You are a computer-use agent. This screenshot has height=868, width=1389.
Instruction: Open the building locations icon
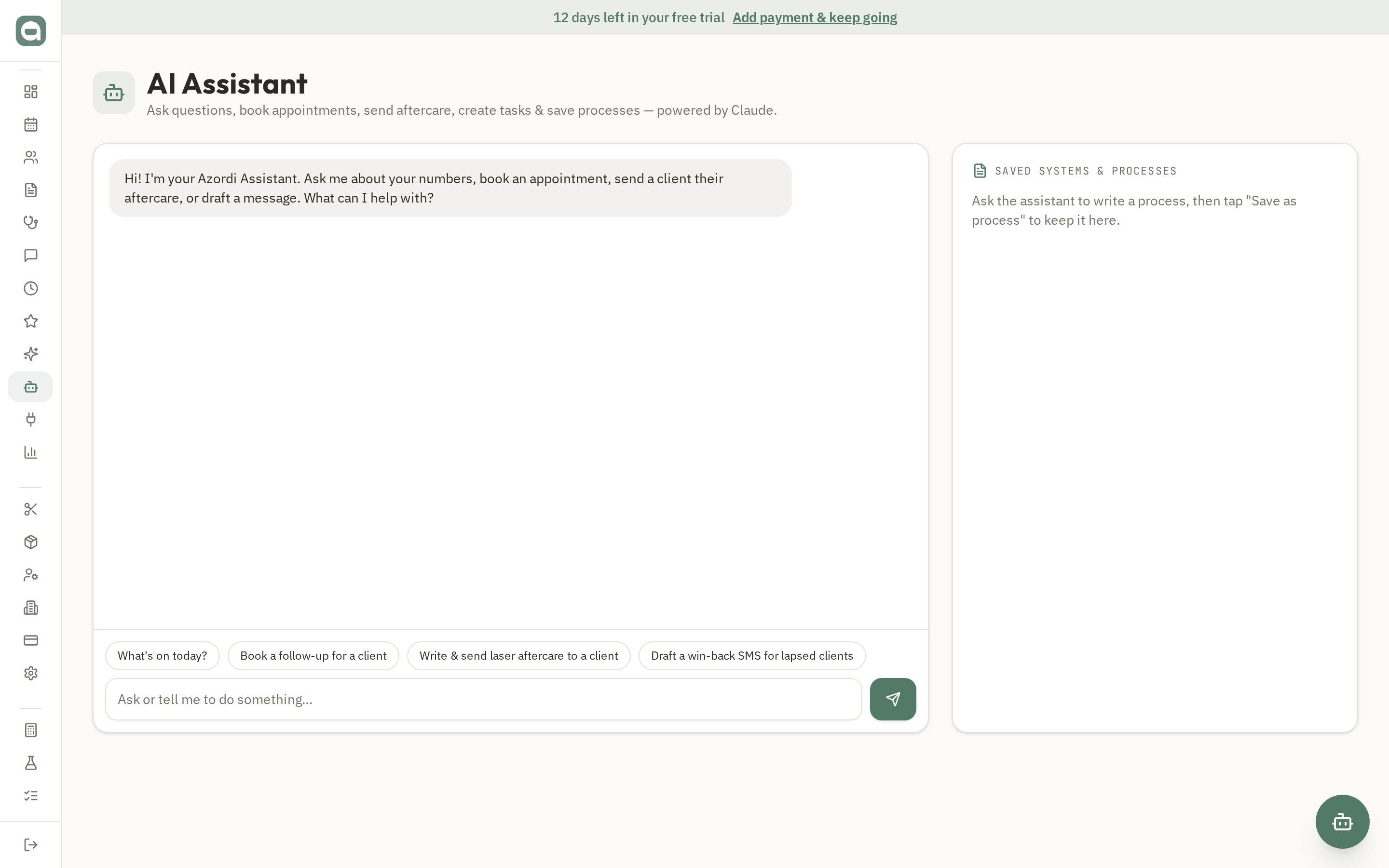point(30,608)
